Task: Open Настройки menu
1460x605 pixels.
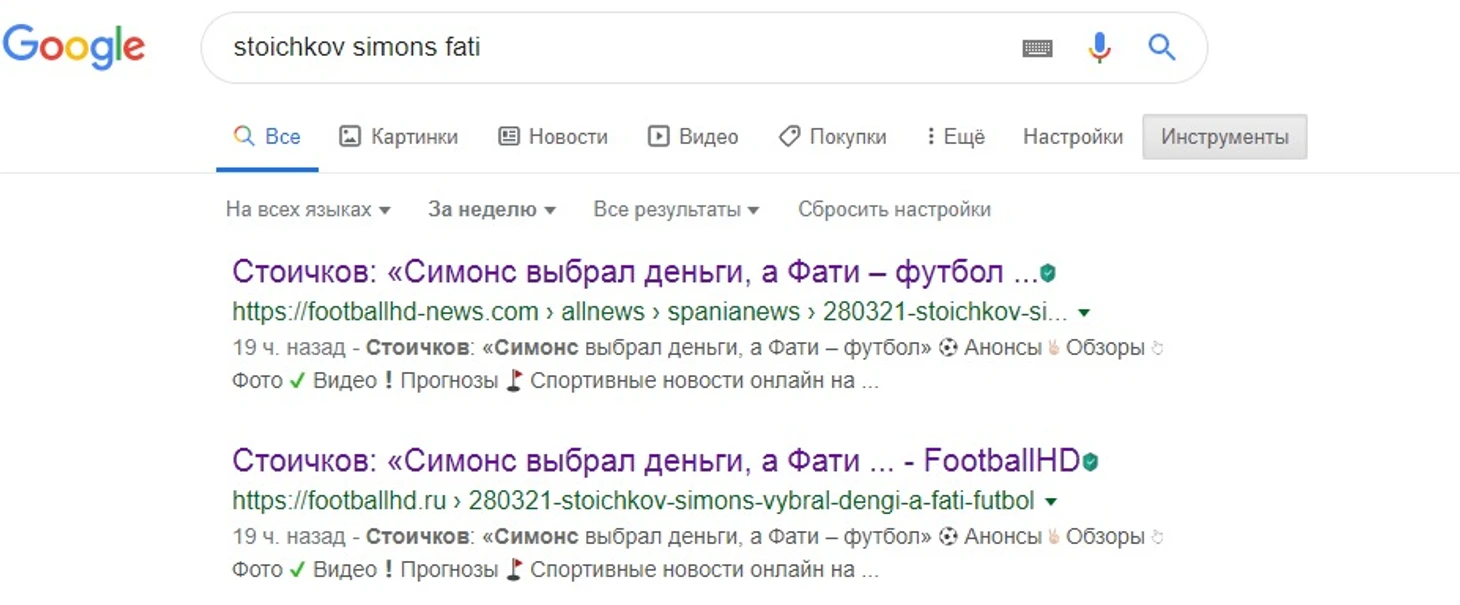Action: pyautogui.click(x=1073, y=137)
